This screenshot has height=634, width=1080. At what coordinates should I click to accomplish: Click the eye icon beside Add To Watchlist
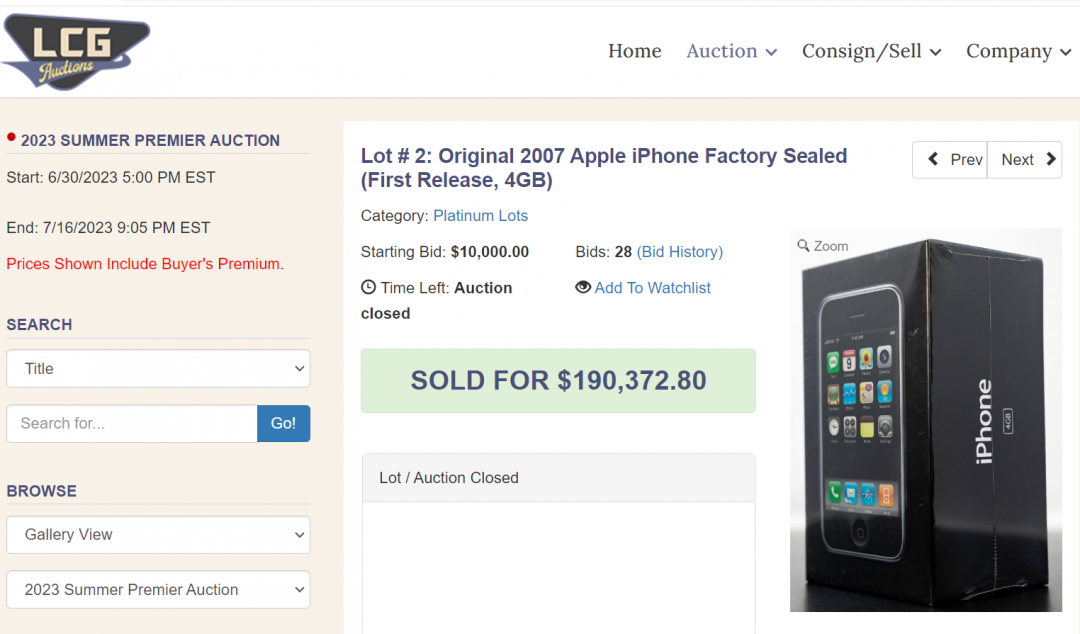click(x=583, y=287)
